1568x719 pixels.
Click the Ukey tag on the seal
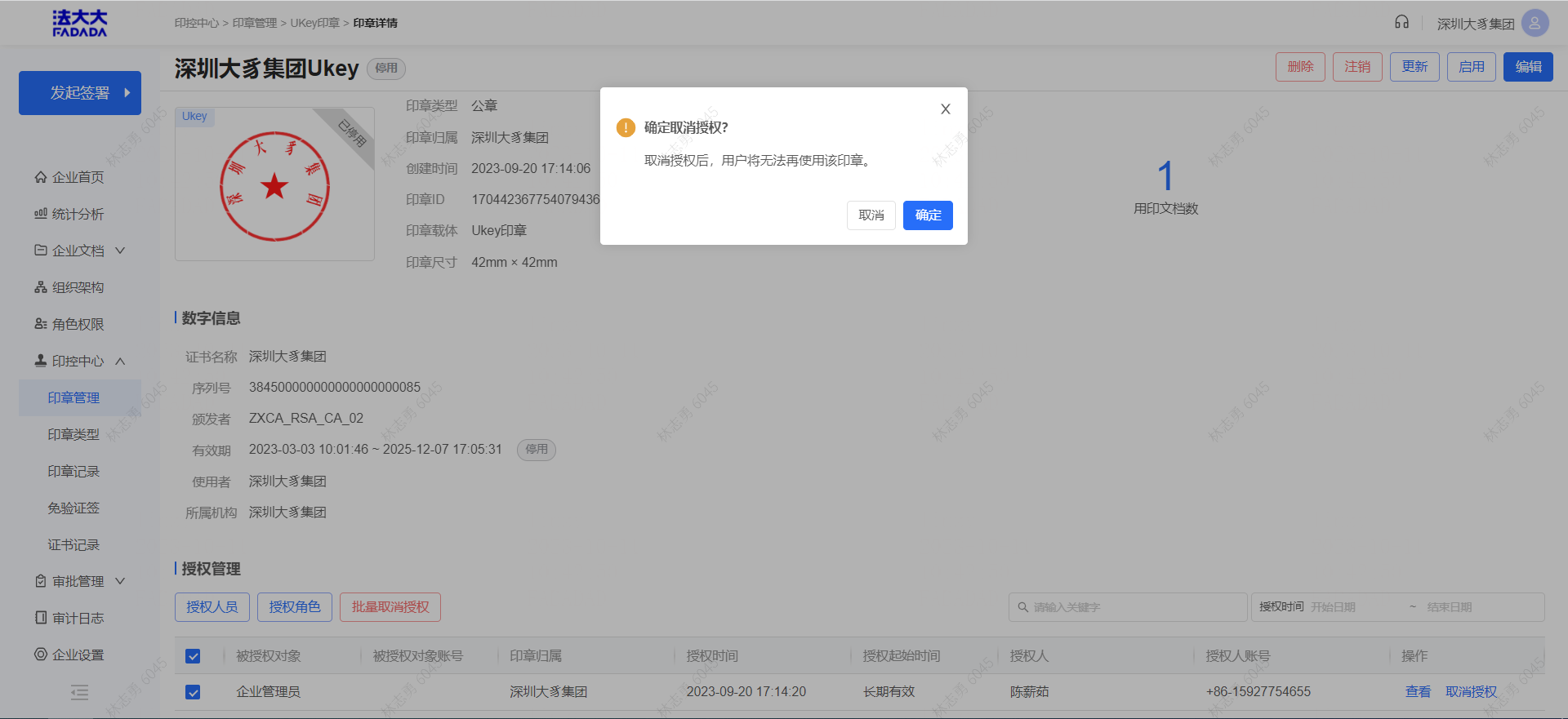pyautogui.click(x=194, y=117)
